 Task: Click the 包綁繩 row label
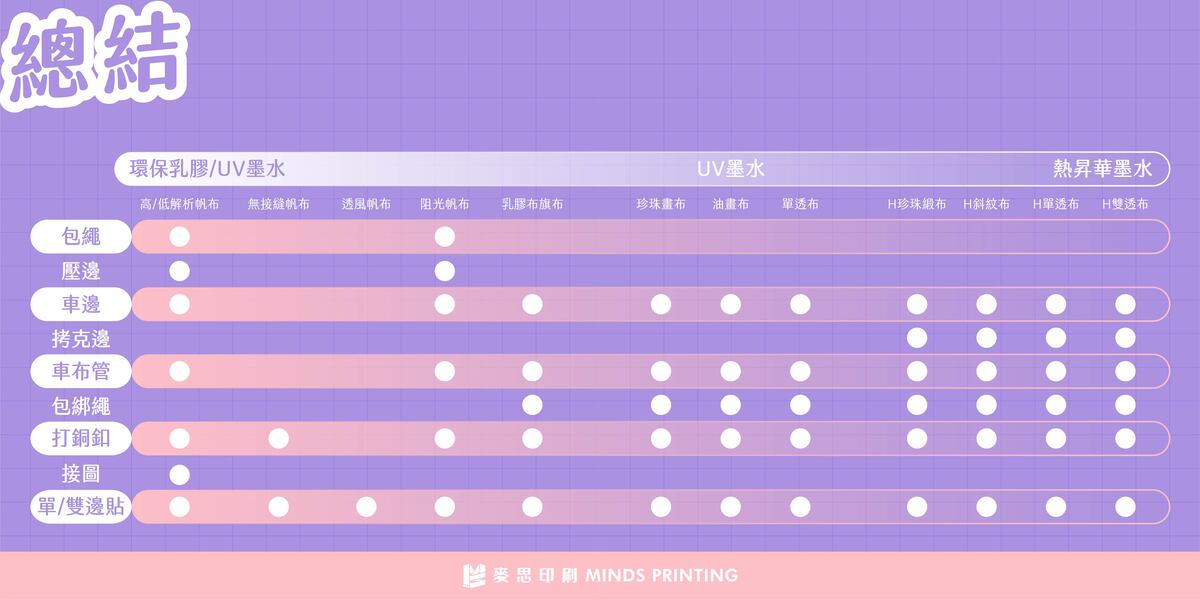pyautogui.click(x=80, y=406)
